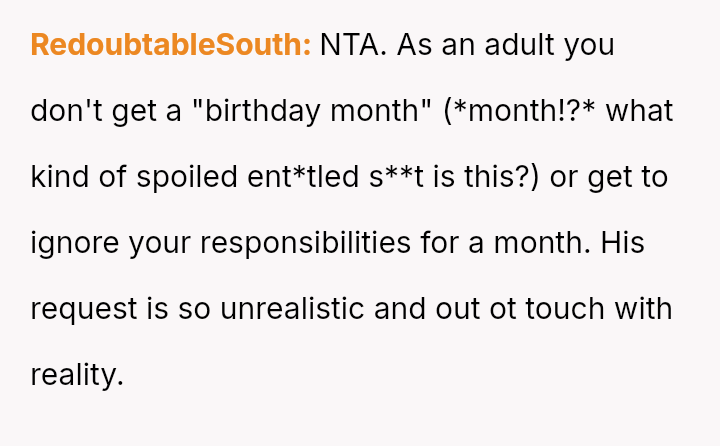The width and height of the screenshot is (720, 446).
Task: Click the typo word "ot" before "touch"
Action: coord(502,309)
